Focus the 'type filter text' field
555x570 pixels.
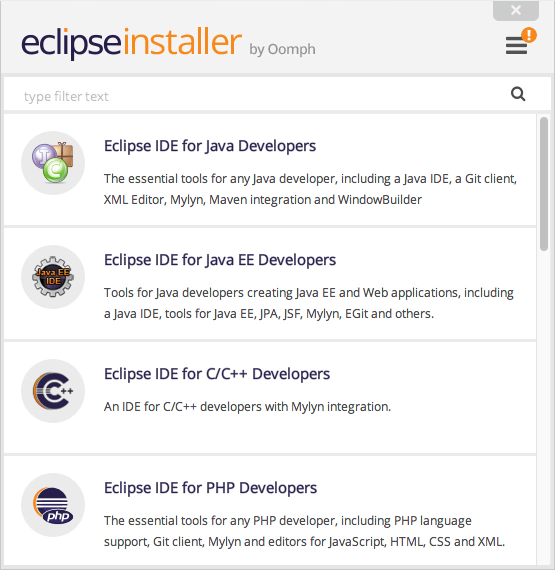coord(277,94)
